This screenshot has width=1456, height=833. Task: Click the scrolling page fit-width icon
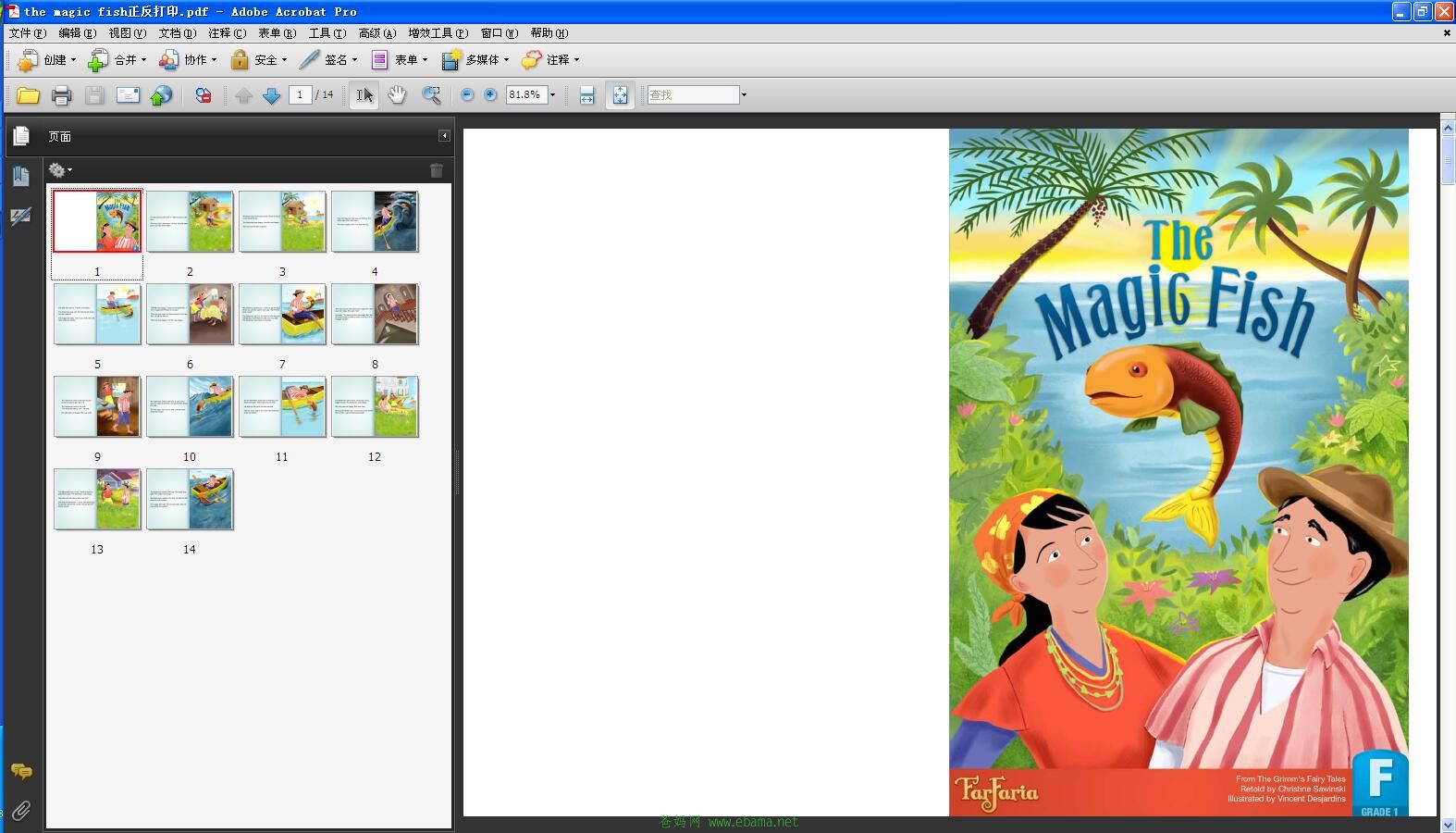point(586,95)
